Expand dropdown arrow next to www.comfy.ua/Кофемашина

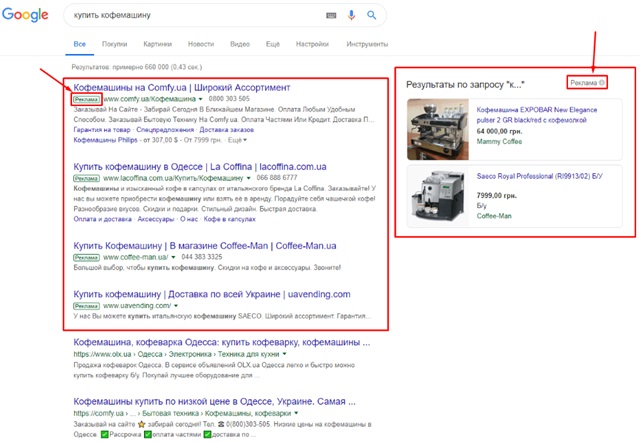(200, 99)
